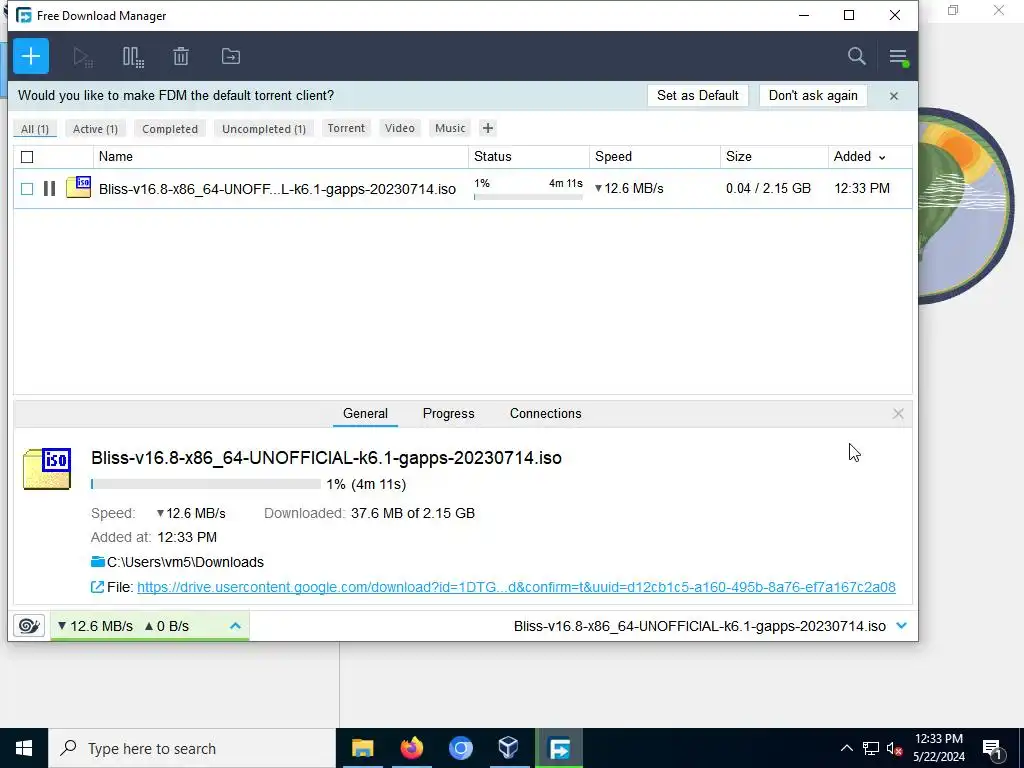Image resolution: width=1024 pixels, height=768 pixels.
Task: Click Free Download Manager taskbar icon
Action: [x=559, y=748]
